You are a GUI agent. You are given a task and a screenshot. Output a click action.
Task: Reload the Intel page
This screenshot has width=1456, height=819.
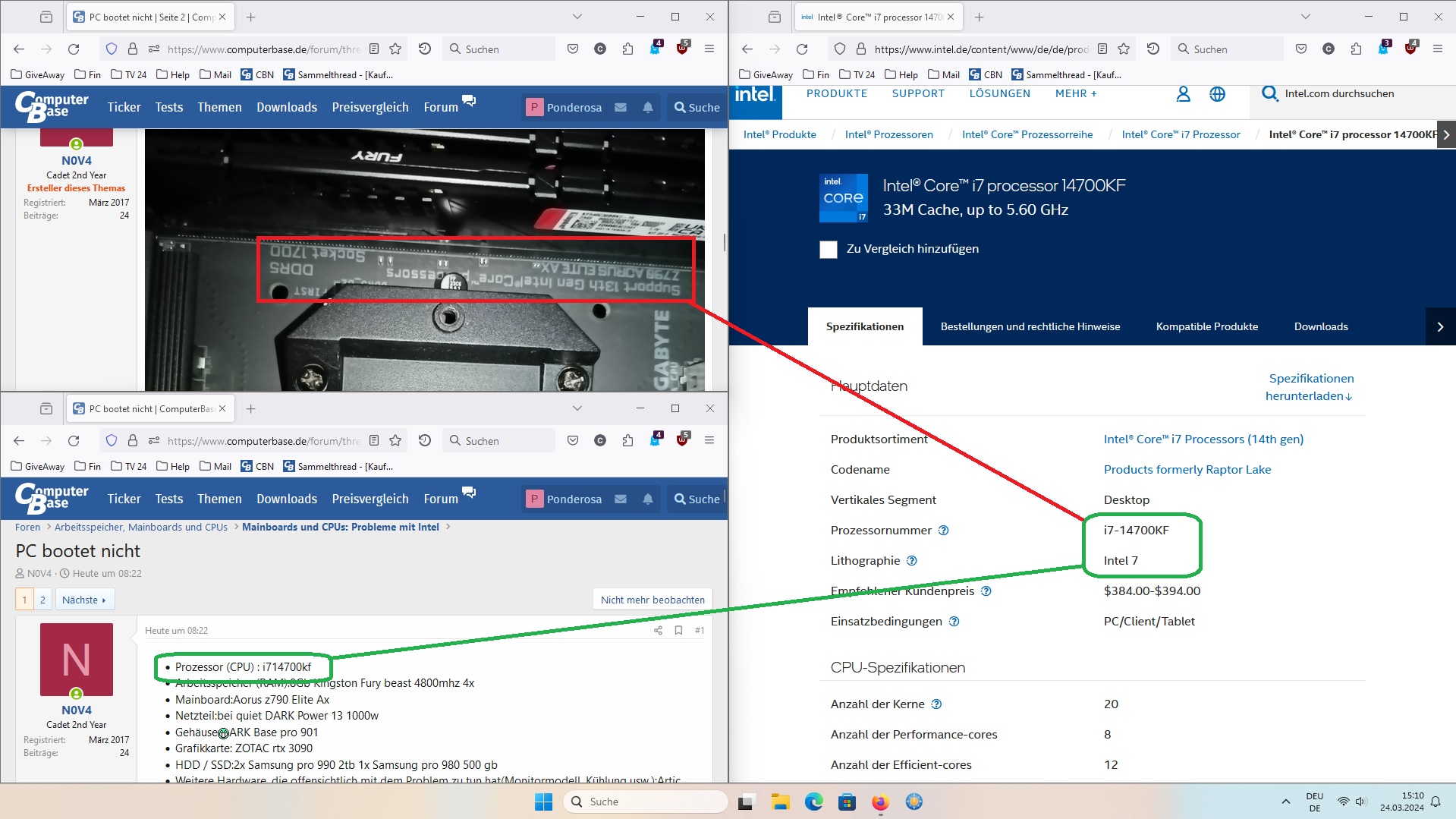802,49
